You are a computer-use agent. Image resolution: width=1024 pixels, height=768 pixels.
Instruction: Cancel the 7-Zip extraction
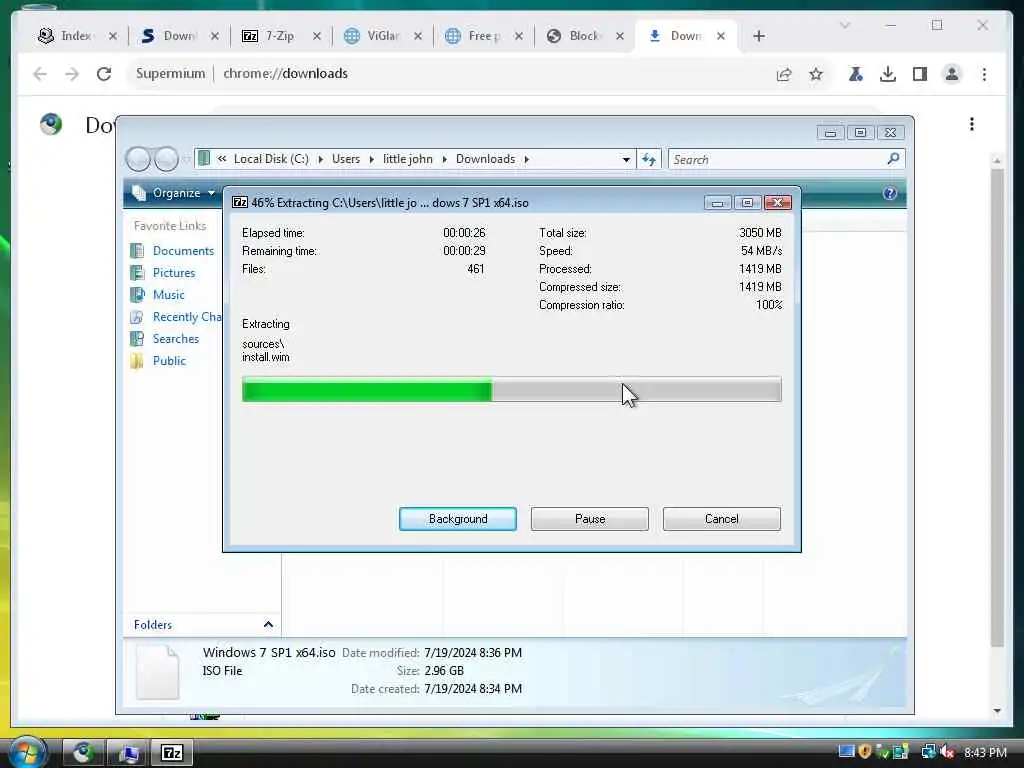pos(722,519)
